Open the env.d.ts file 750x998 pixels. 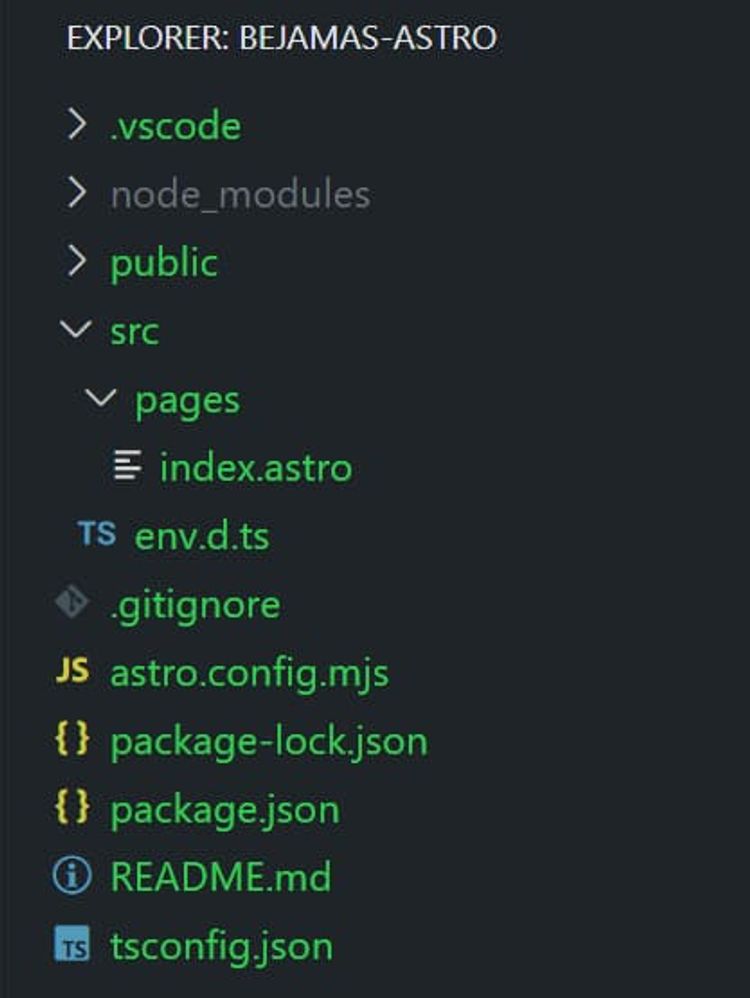click(x=200, y=536)
